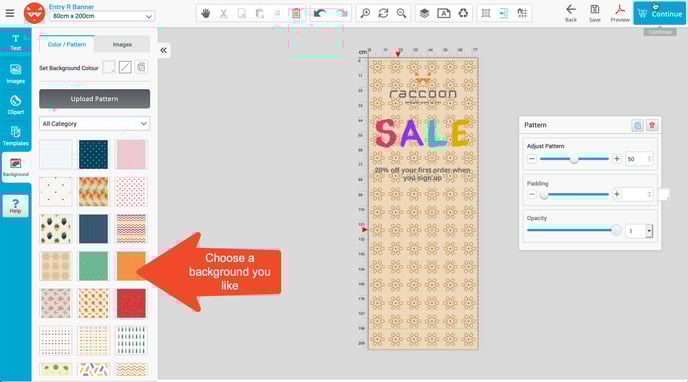Click the copy background colour icon
688x382 pixels.
[141, 67]
